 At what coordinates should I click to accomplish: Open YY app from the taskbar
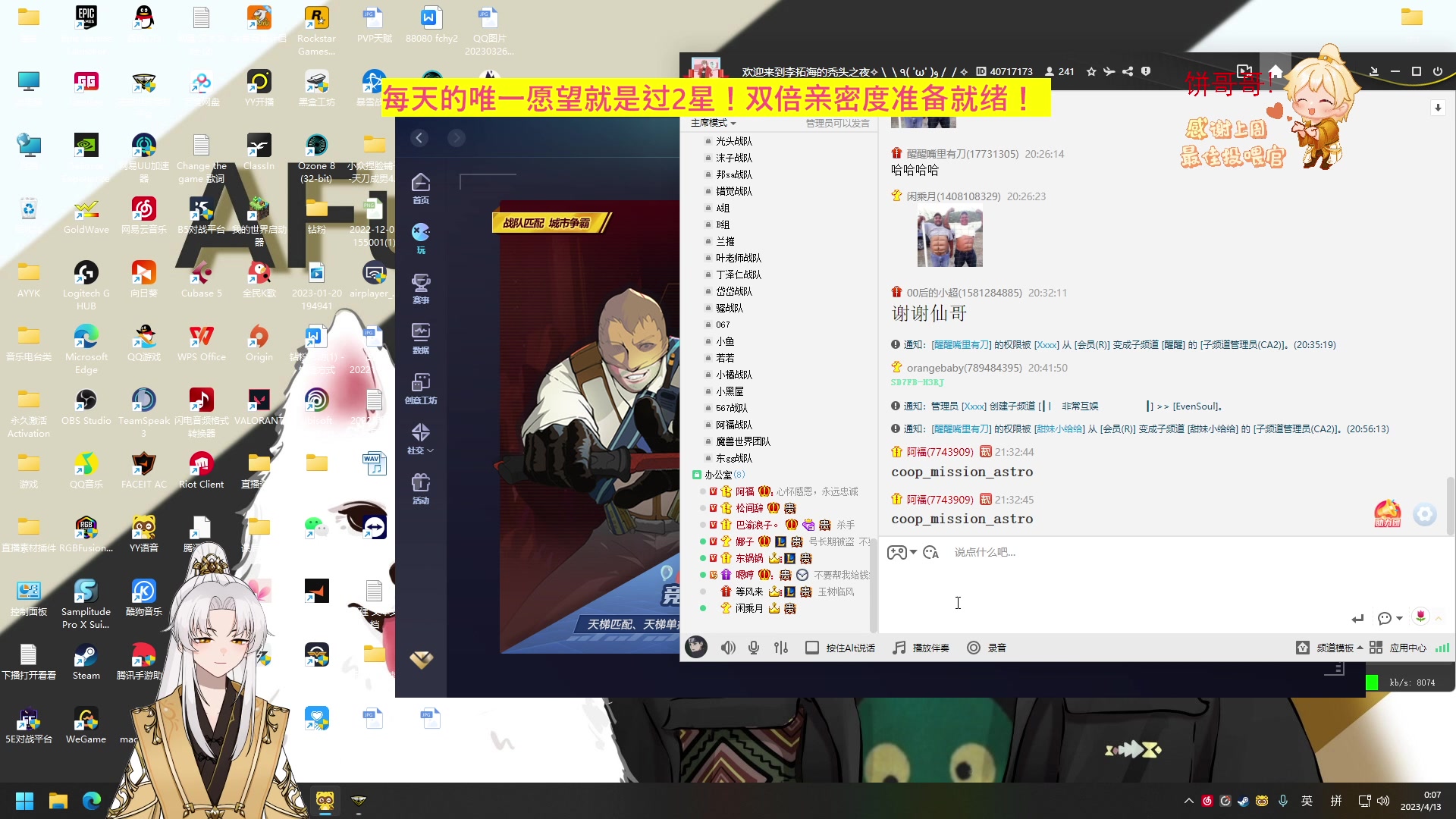click(325, 801)
